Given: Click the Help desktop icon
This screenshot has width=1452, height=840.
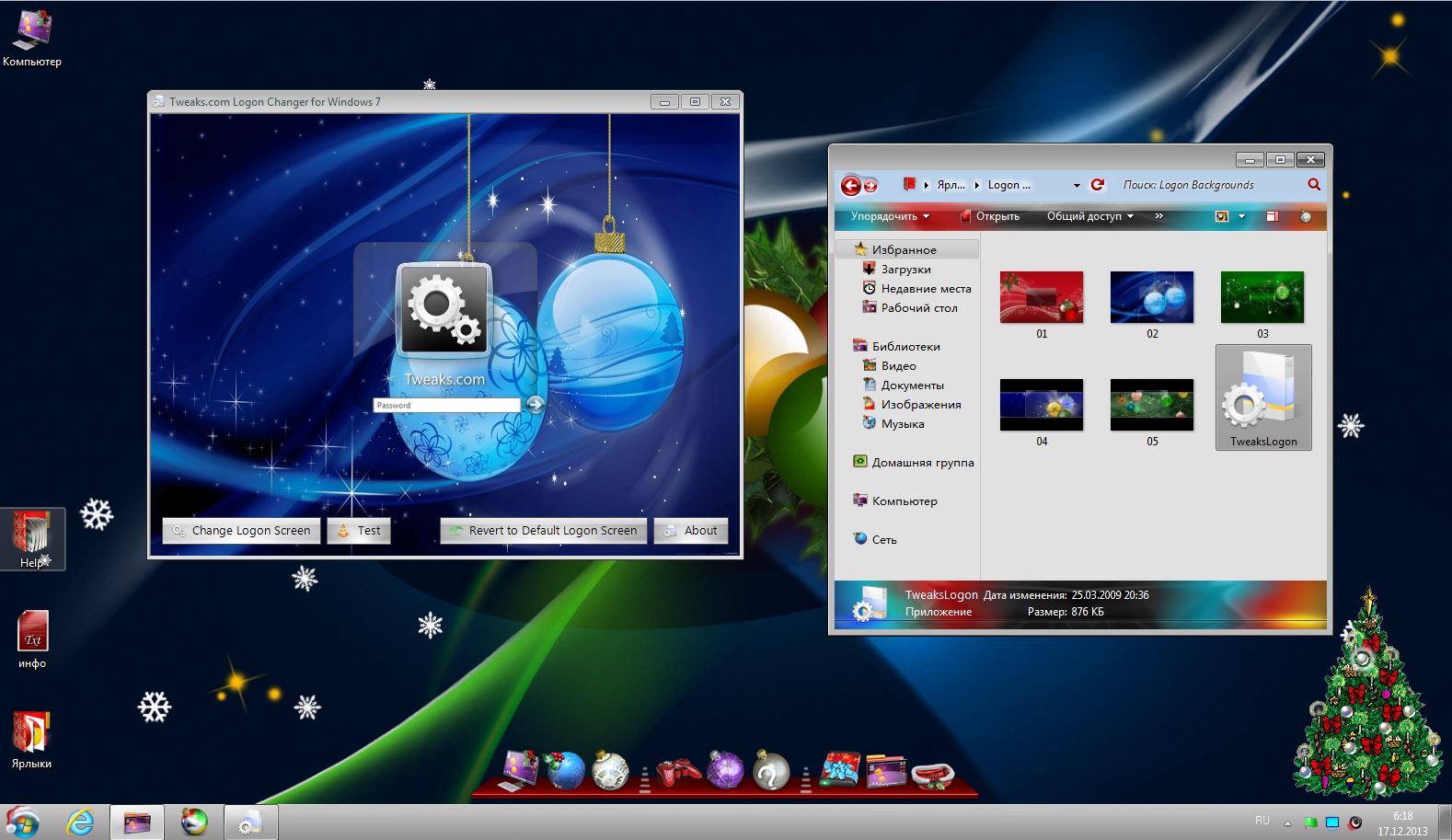Looking at the screenshot, I should coord(32,540).
